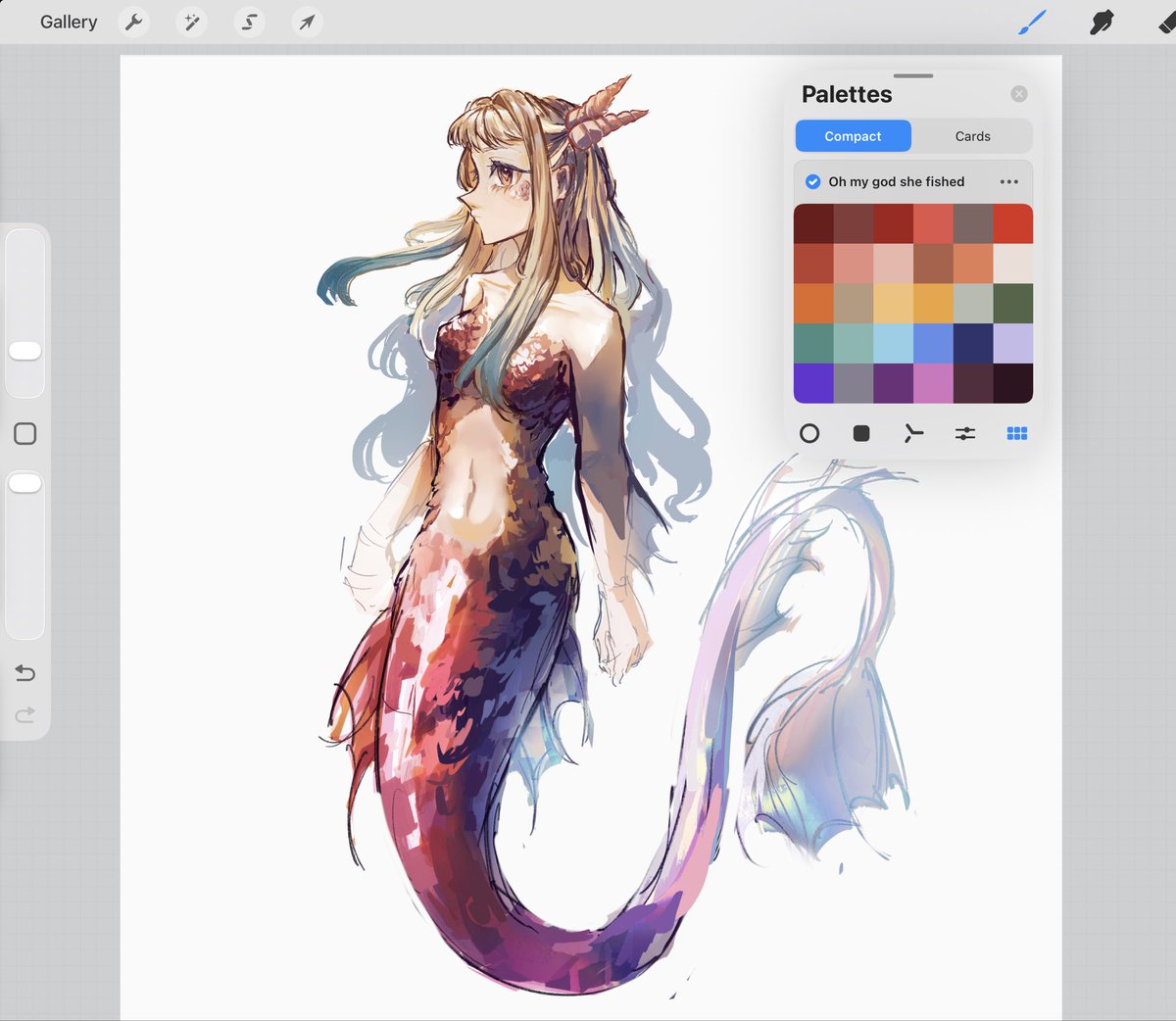The height and width of the screenshot is (1021, 1176).
Task: Close the Palettes panel
Action: point(1019,94)
